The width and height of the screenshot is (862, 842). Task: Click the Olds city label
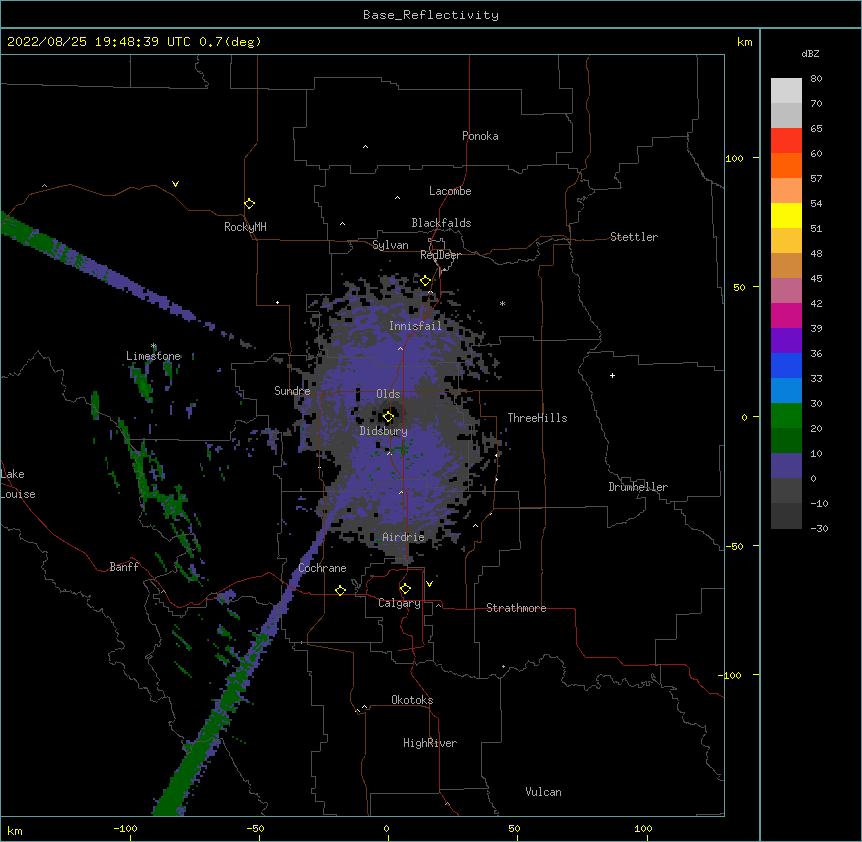tap(388, 394)
